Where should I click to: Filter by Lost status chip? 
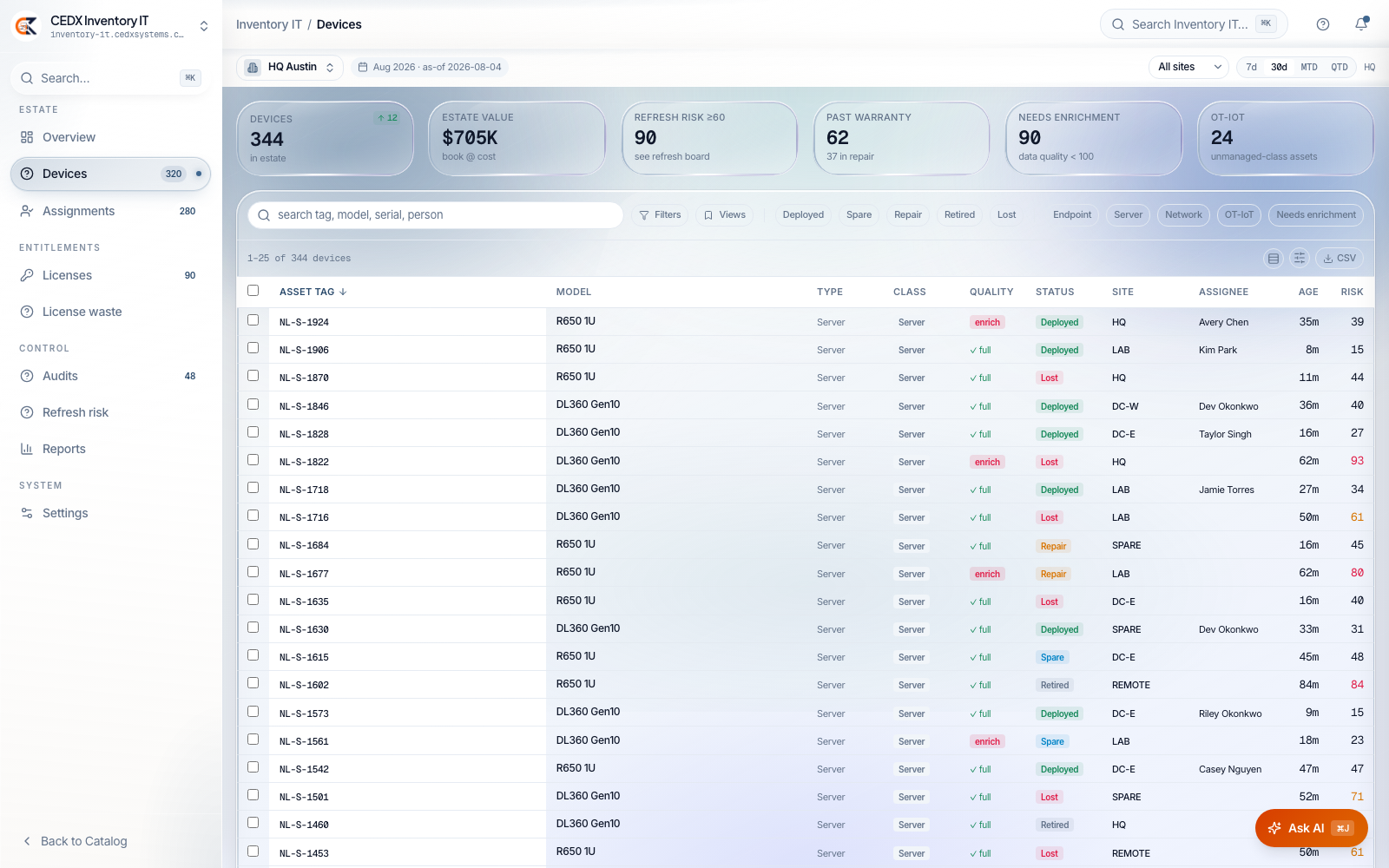(1006, 214)
